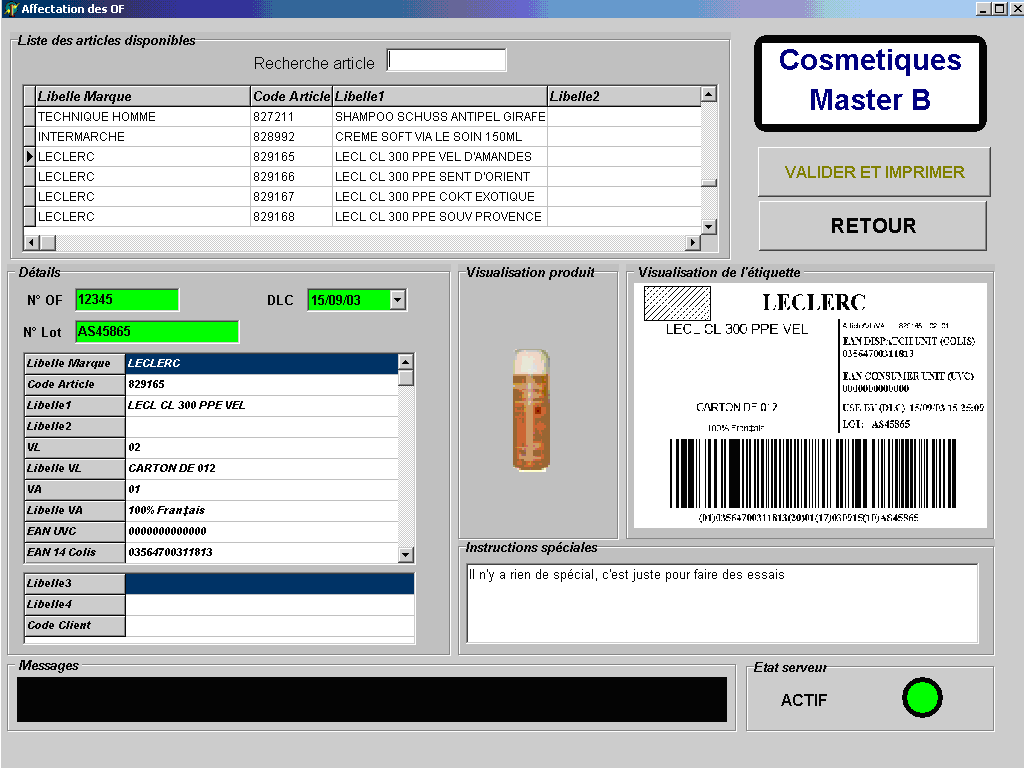Click article code 829166 cell
1024x768 pixels.
point(291,176)
